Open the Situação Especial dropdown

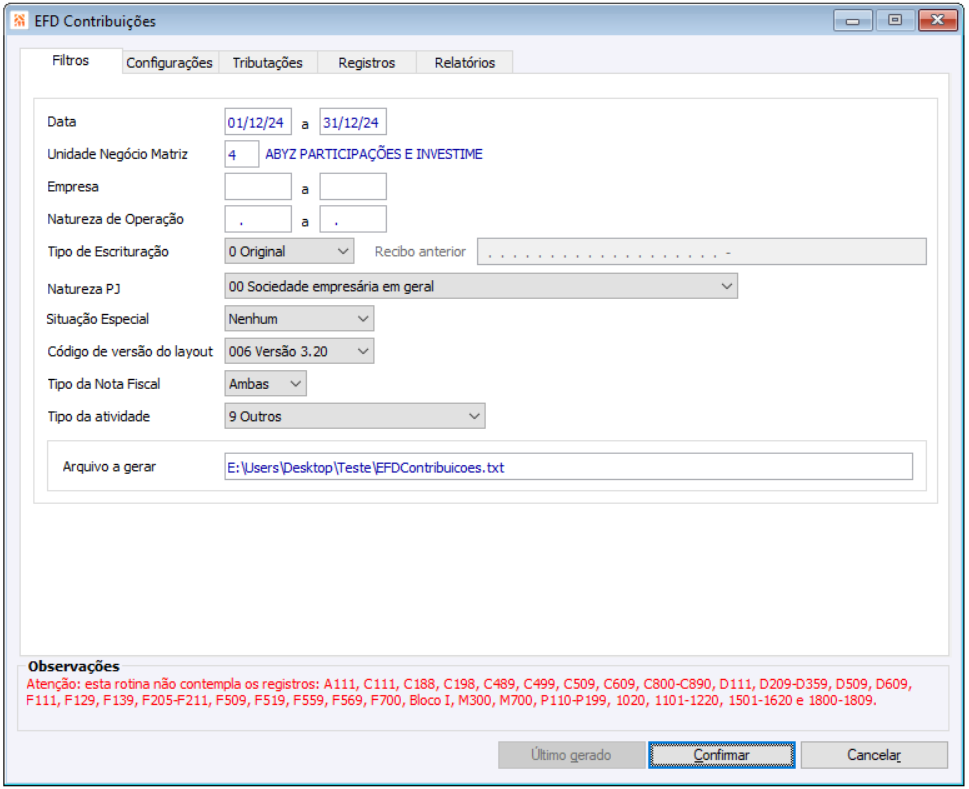coord(299,319)
